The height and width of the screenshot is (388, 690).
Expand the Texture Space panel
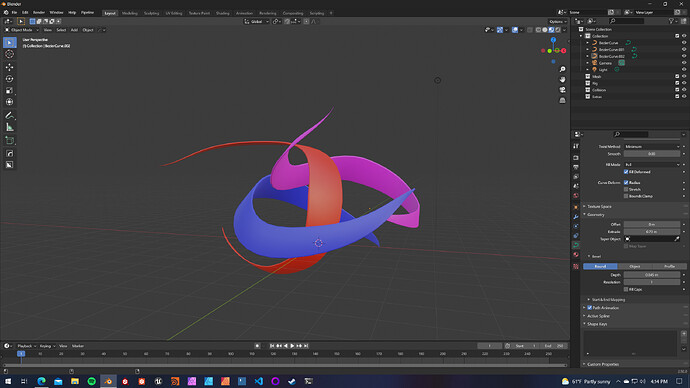coord(599,206)
